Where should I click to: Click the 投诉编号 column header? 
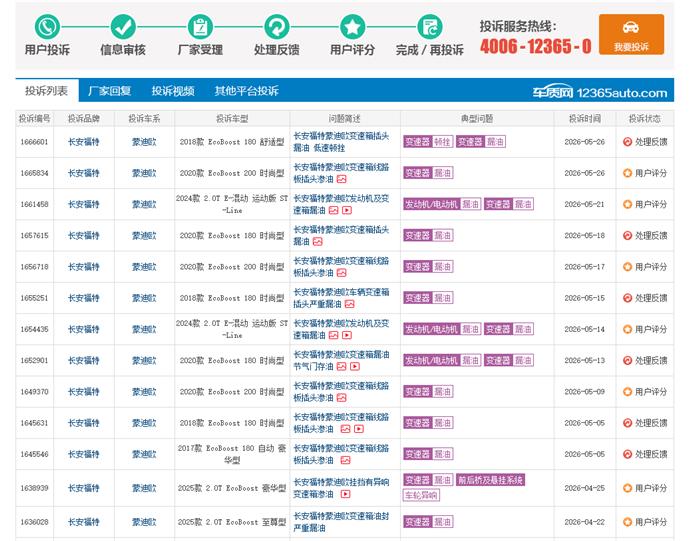(34, 119)
